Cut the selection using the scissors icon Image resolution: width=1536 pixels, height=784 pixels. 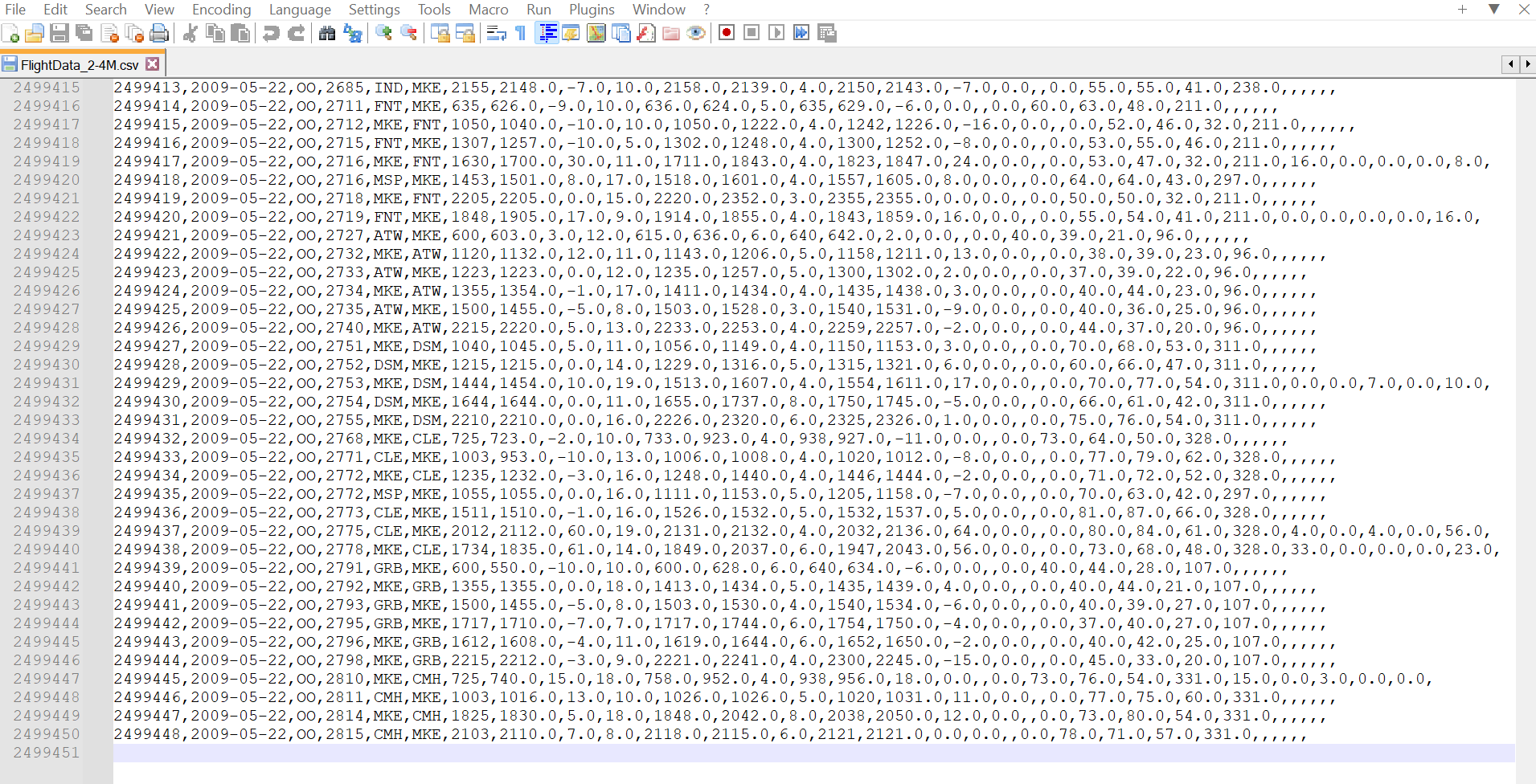pyautogui.click(x=190, y=33)
